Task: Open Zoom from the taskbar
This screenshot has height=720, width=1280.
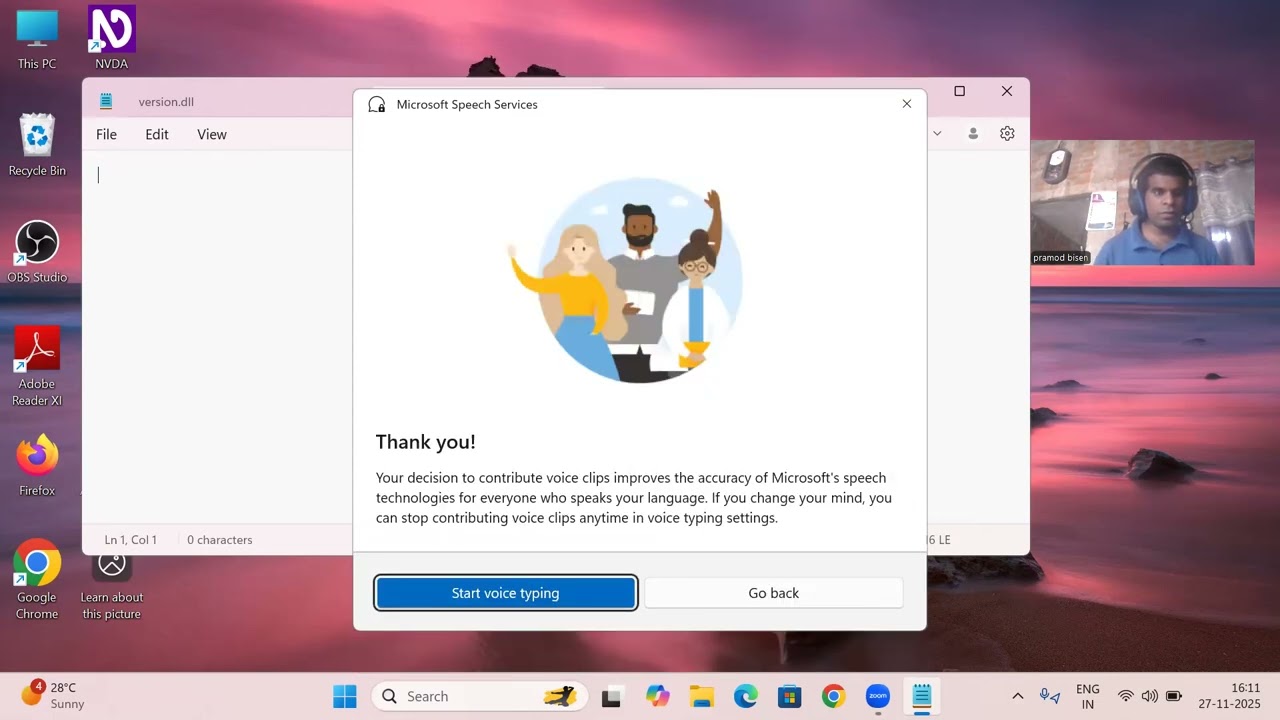Action: tap(877, 696)
